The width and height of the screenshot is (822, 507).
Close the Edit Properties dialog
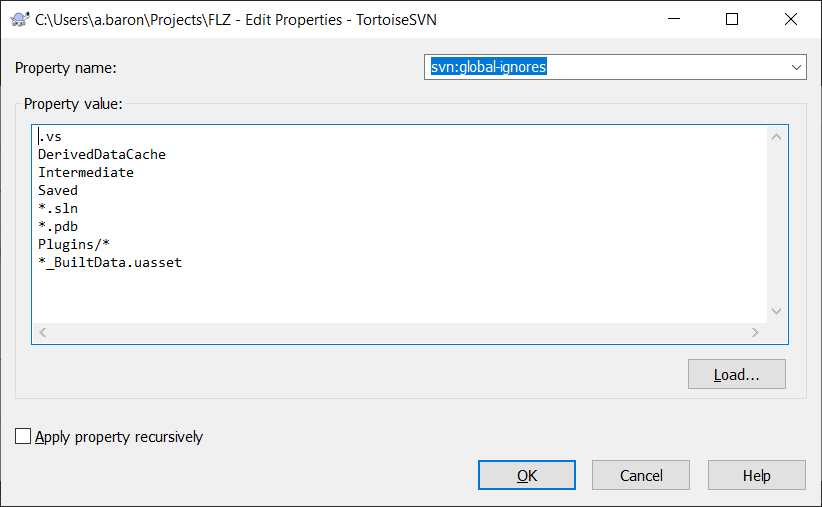point(791,19)
